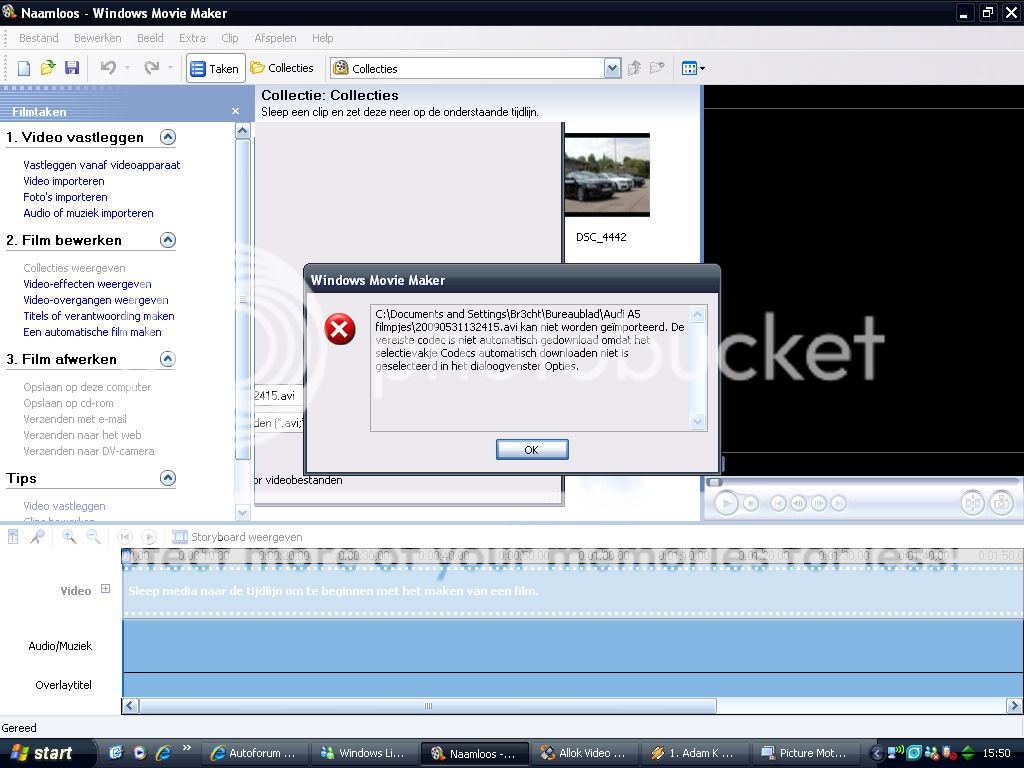This screenshot has height=768, width=1024.
Task: Click Storyboard weergeven button
Action: 237,537
